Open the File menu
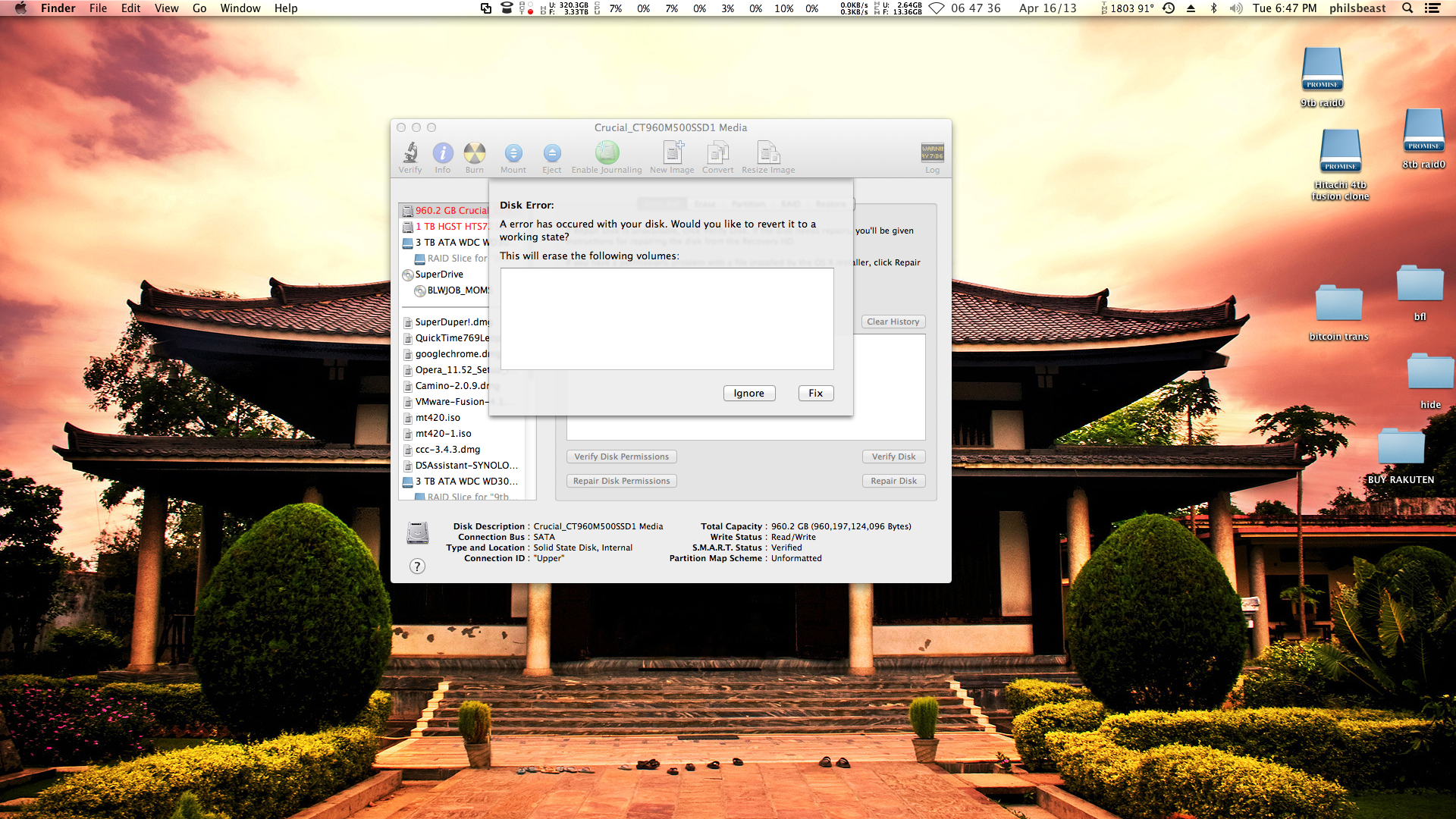Image resolution: width=1456 pixels, height=819 pixels. click(98, 8)
